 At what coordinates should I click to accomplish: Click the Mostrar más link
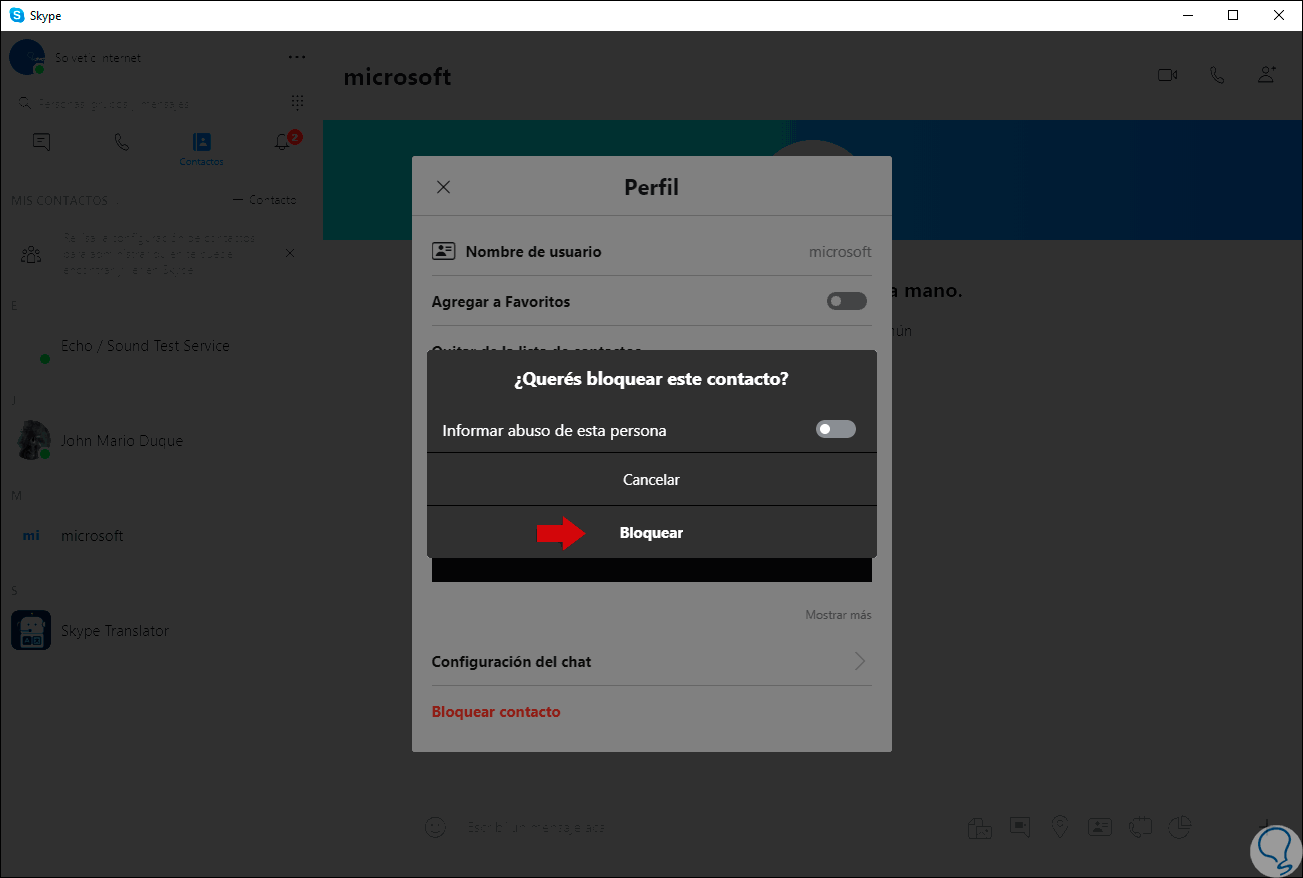[838, 615]
